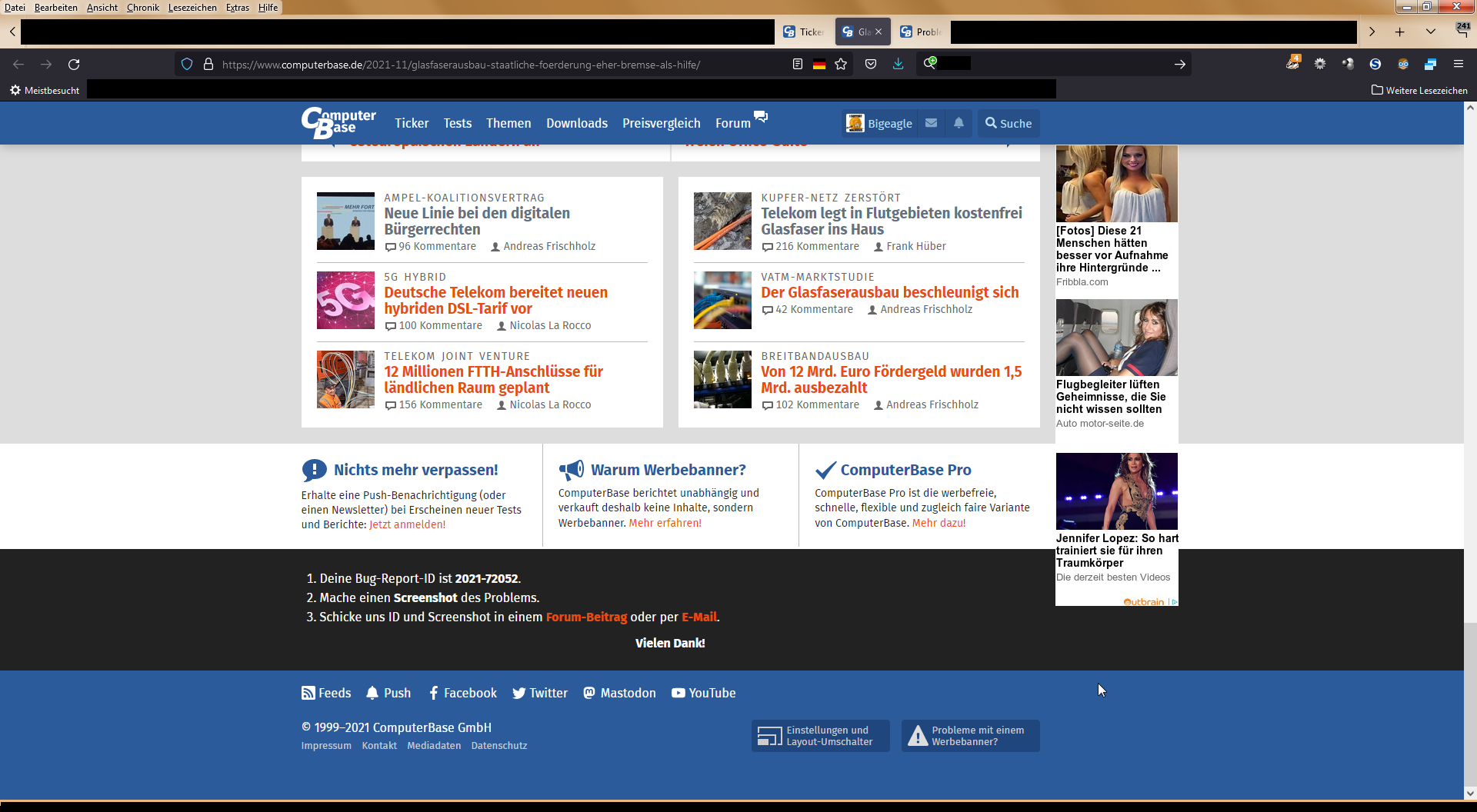Viewport: 1477px width, 812px height.
Task: Go to the ComputerBase home logo
Action: (x=338, y=123)
